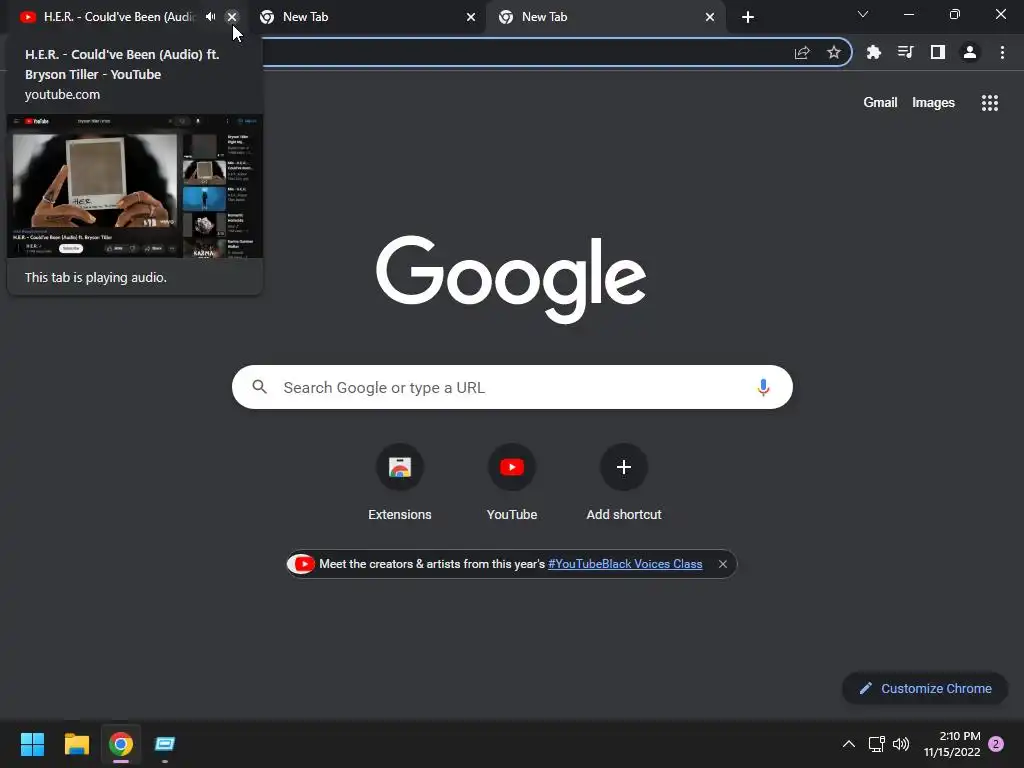The width and height of the screenshot is (1024, 768).
Task: Open Google Images link
Action: click(933, 103)
